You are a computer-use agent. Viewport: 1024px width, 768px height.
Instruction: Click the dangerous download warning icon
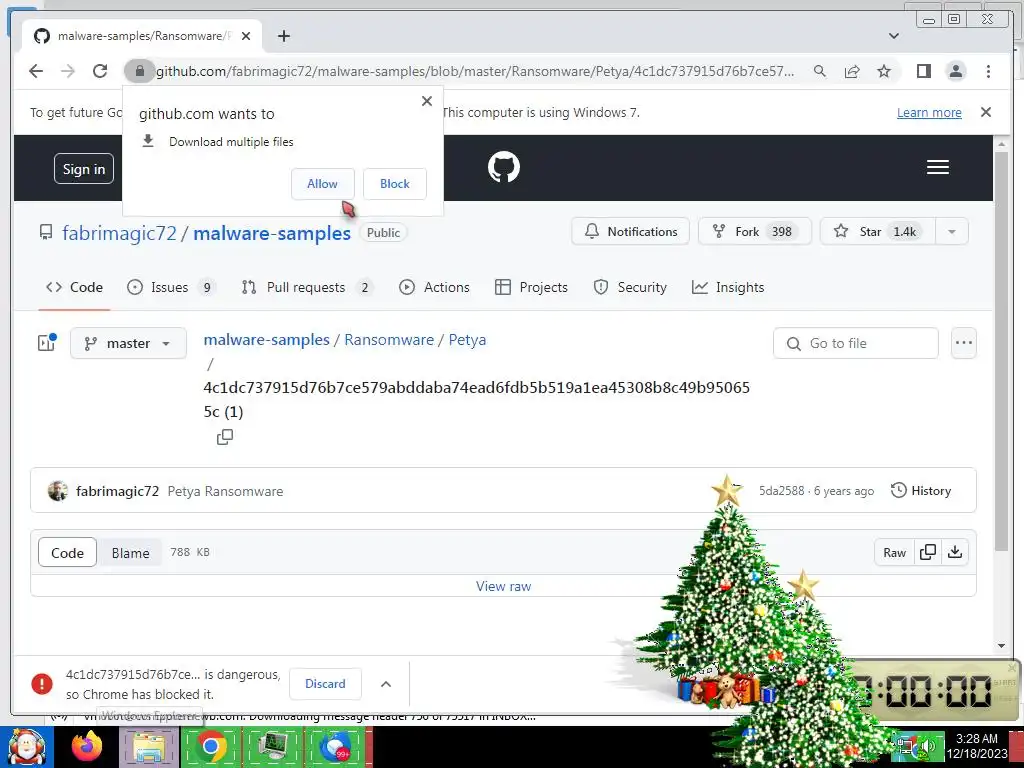[42, 684]
